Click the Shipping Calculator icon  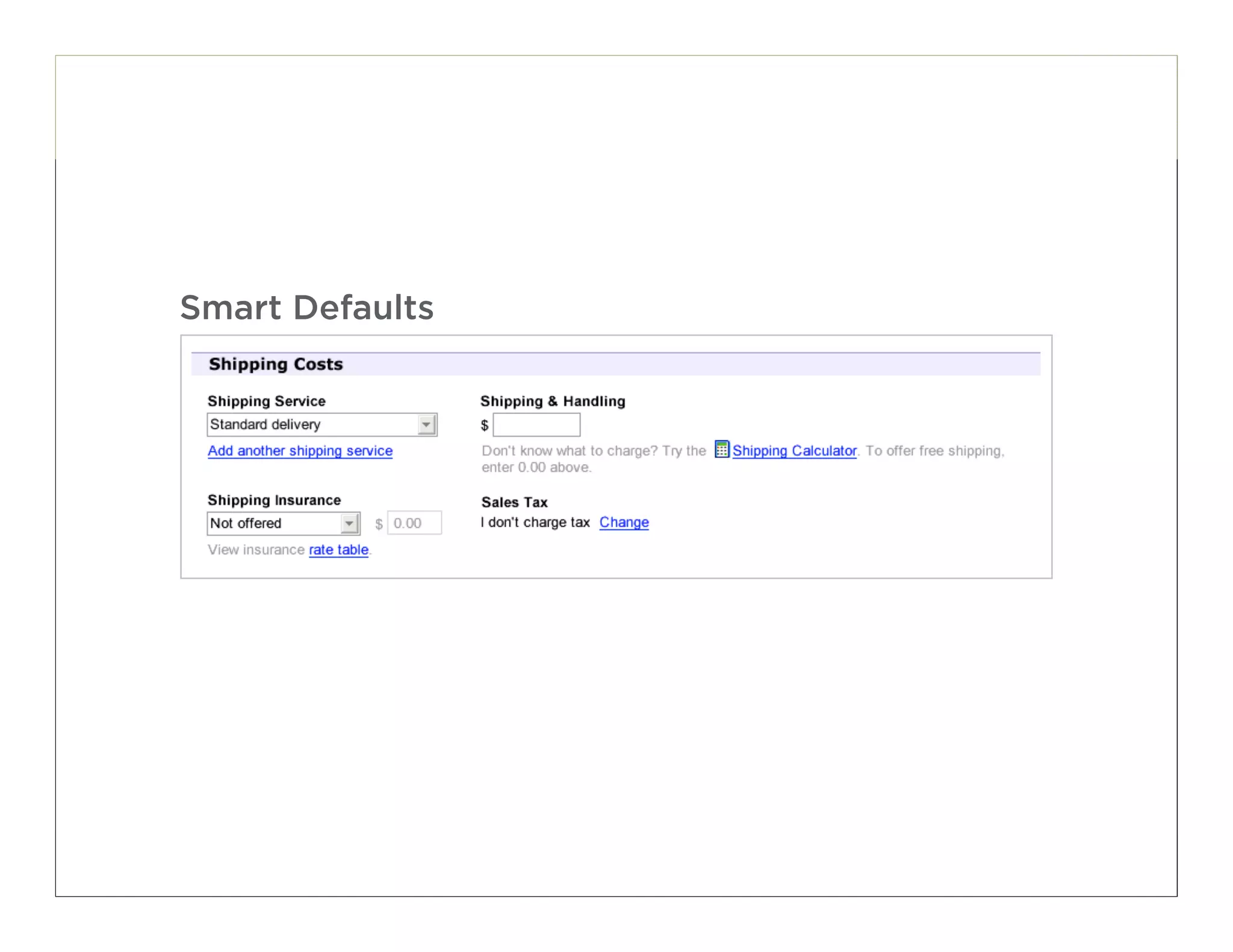pyautogui.click(x=722, y=449)
